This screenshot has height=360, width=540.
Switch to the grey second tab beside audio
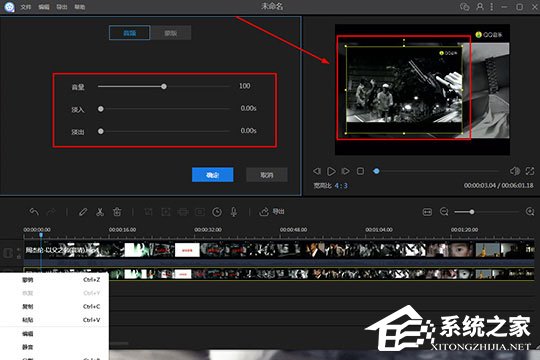click(x=171, y=33)
